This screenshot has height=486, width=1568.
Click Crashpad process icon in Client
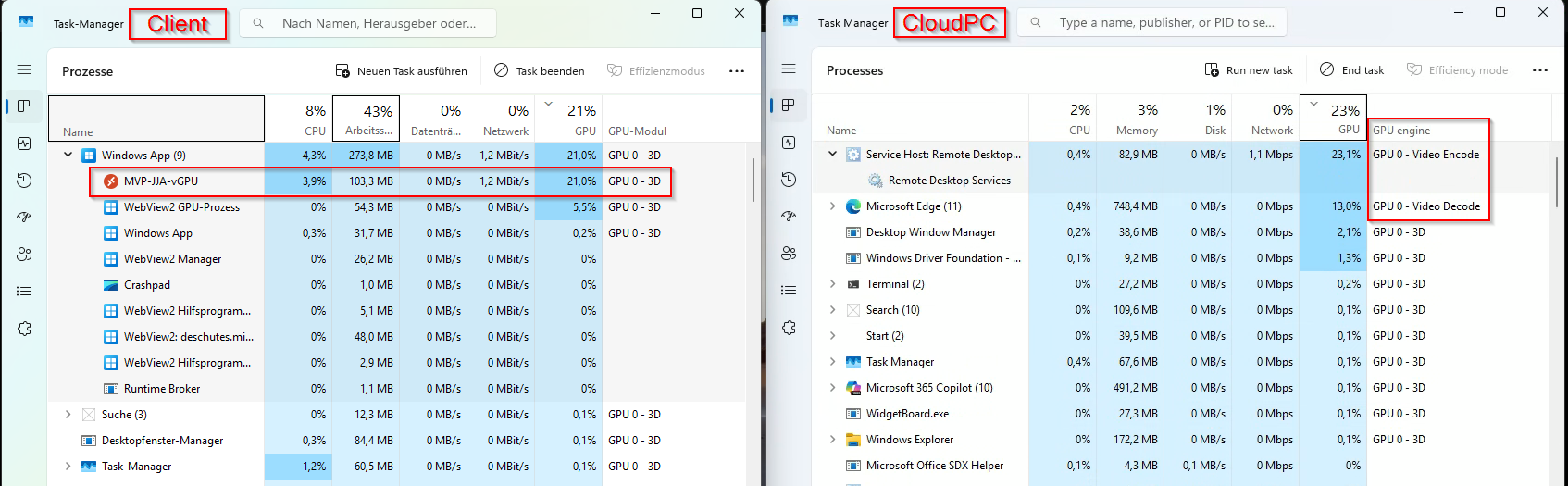(x=111, y=285)
